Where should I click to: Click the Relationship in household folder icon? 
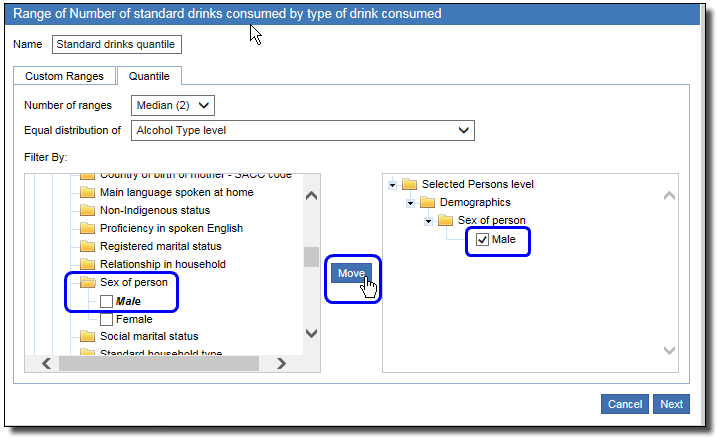87,265
